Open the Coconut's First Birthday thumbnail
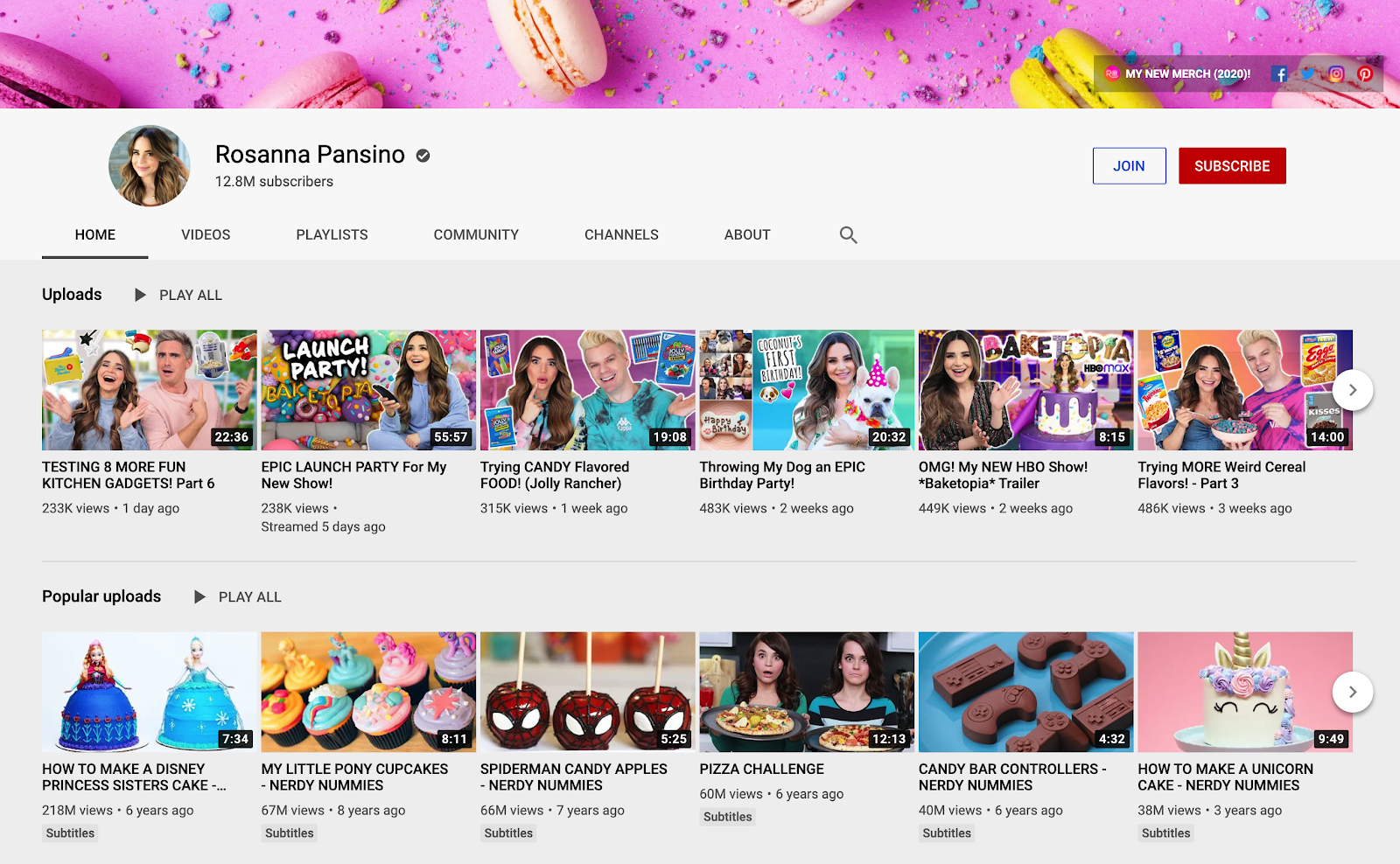Viewport: 1400px width, 864px height. (807, 390)
